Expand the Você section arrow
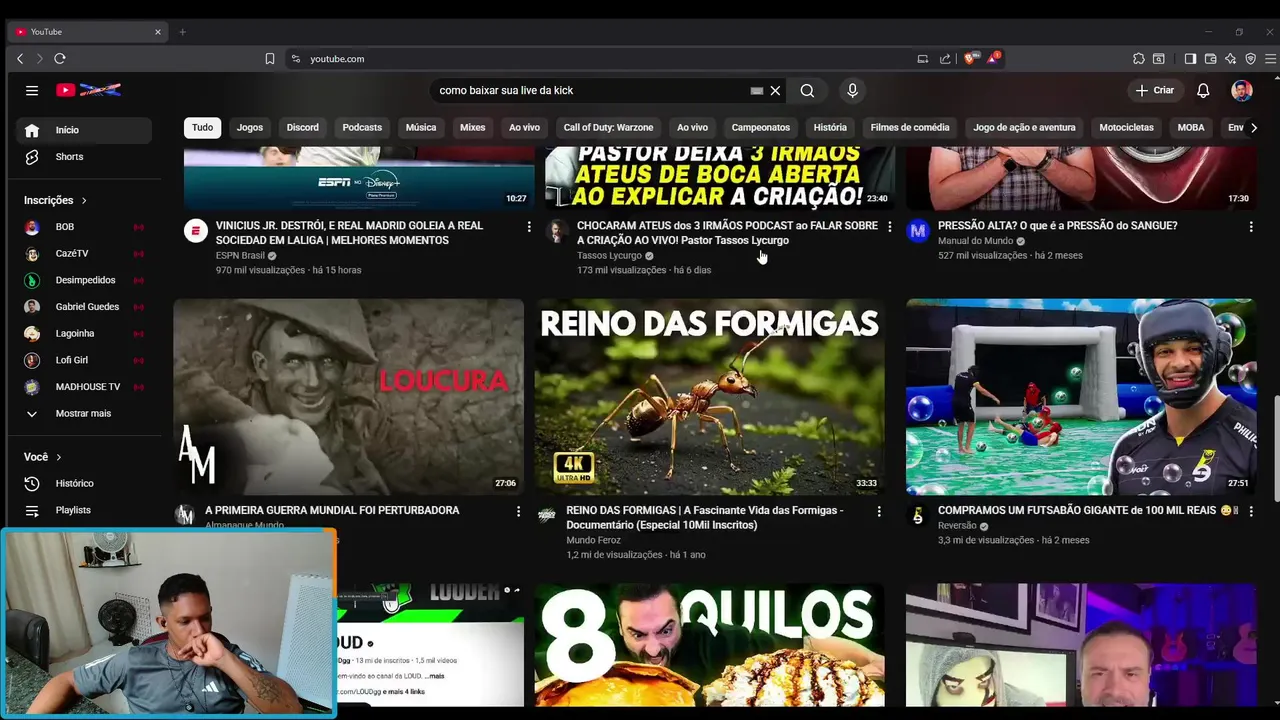Image resolution: width=1280 pixels, height=720 pixels. [58, 457]
